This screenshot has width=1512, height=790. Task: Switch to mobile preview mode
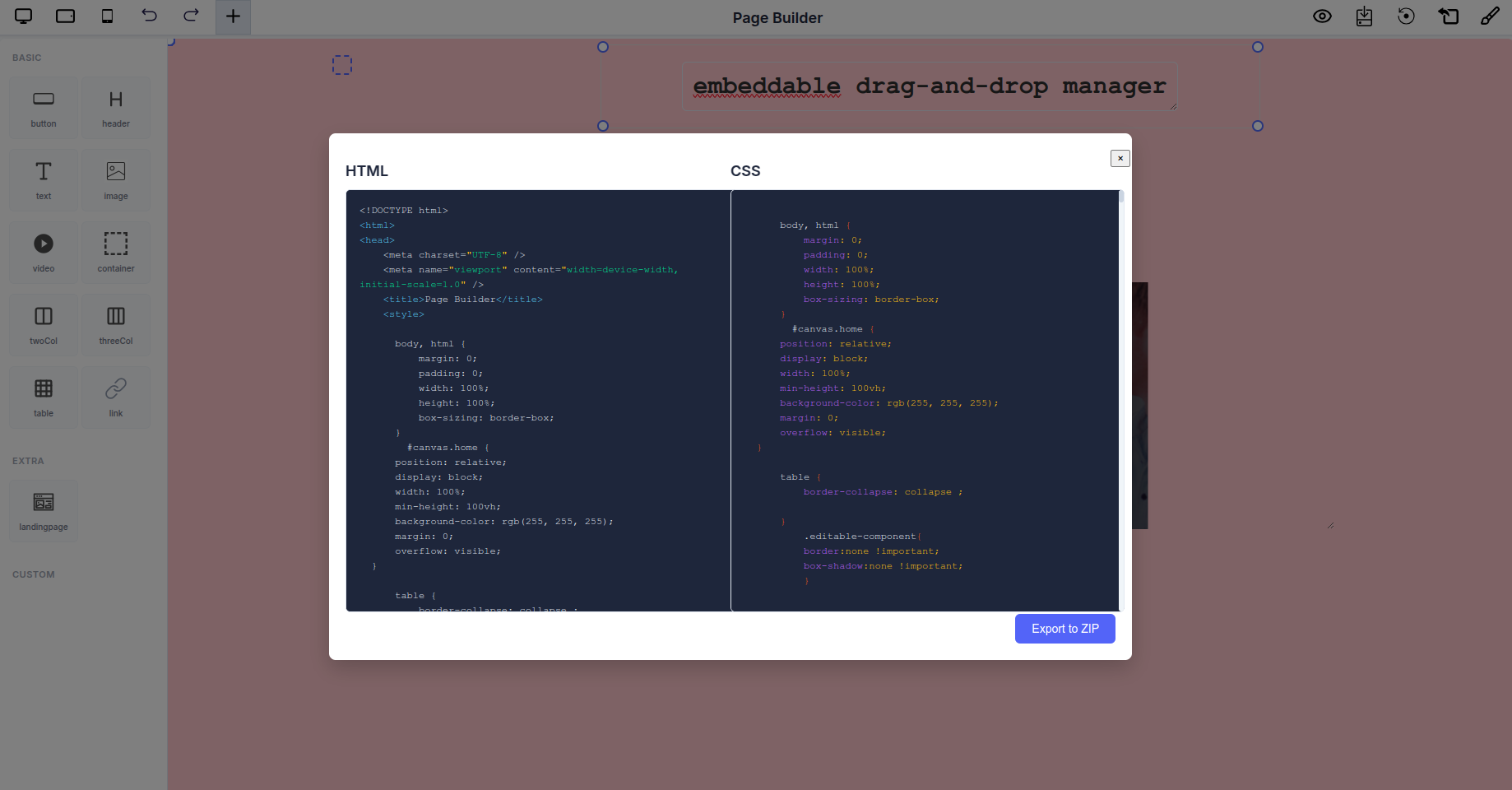(106, 16)
